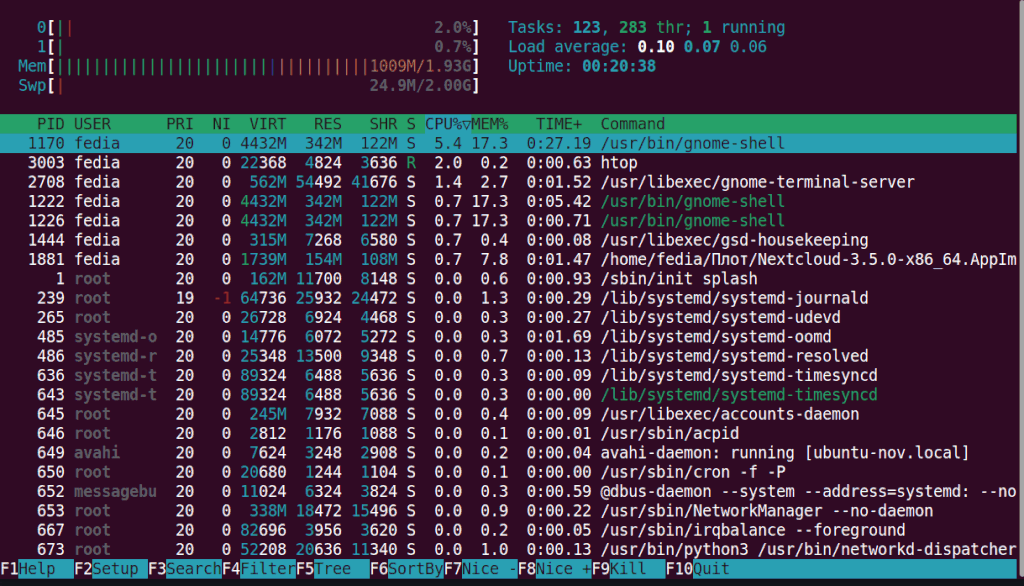The width and height of the screenshot is (1024, 586).
Task: Select the Nextcloud AppImage process row
Action: point(508,259)
